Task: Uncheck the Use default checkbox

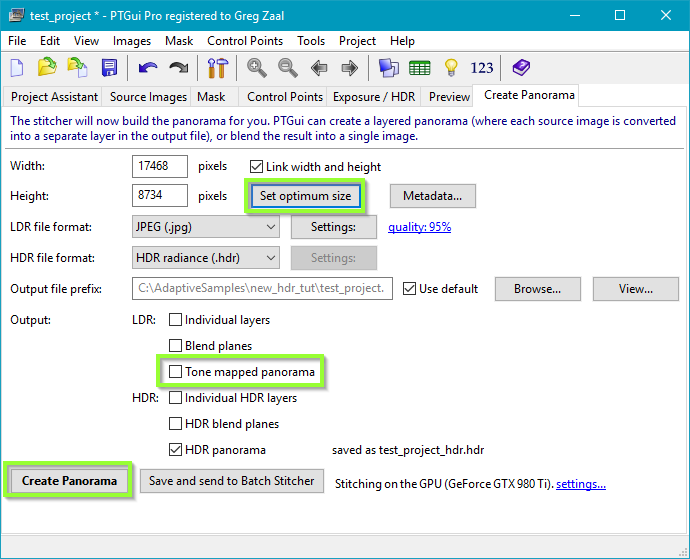Action: pos(409,289)
